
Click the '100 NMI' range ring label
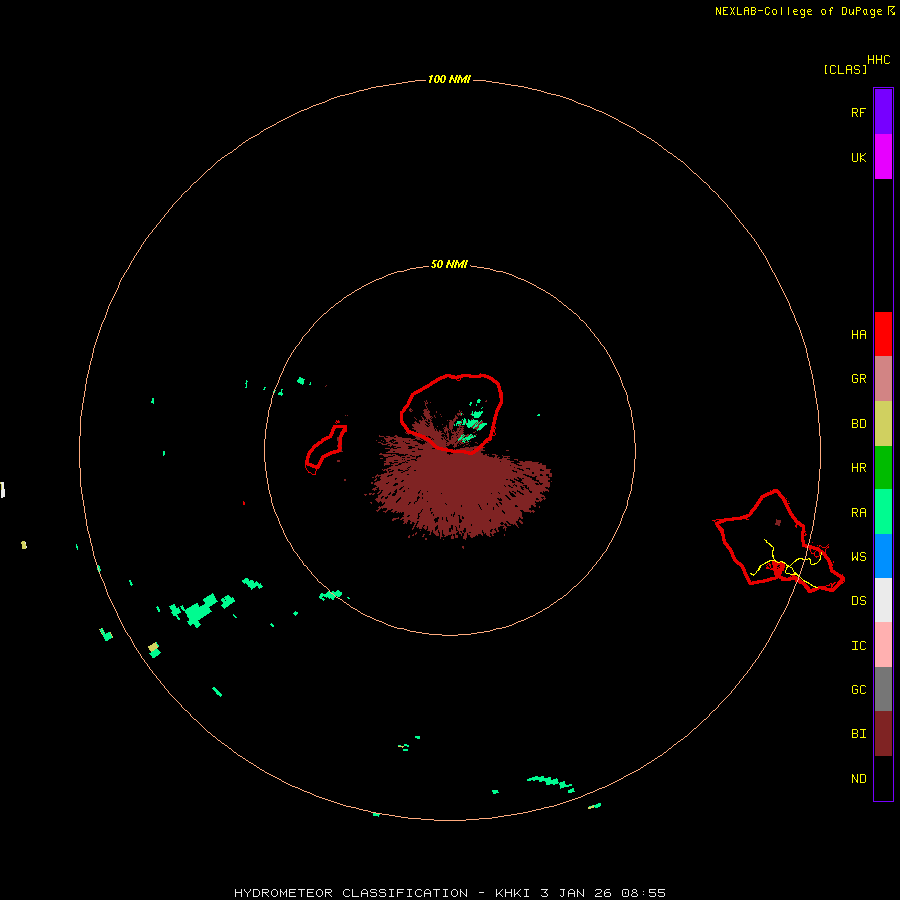point(449,79)
